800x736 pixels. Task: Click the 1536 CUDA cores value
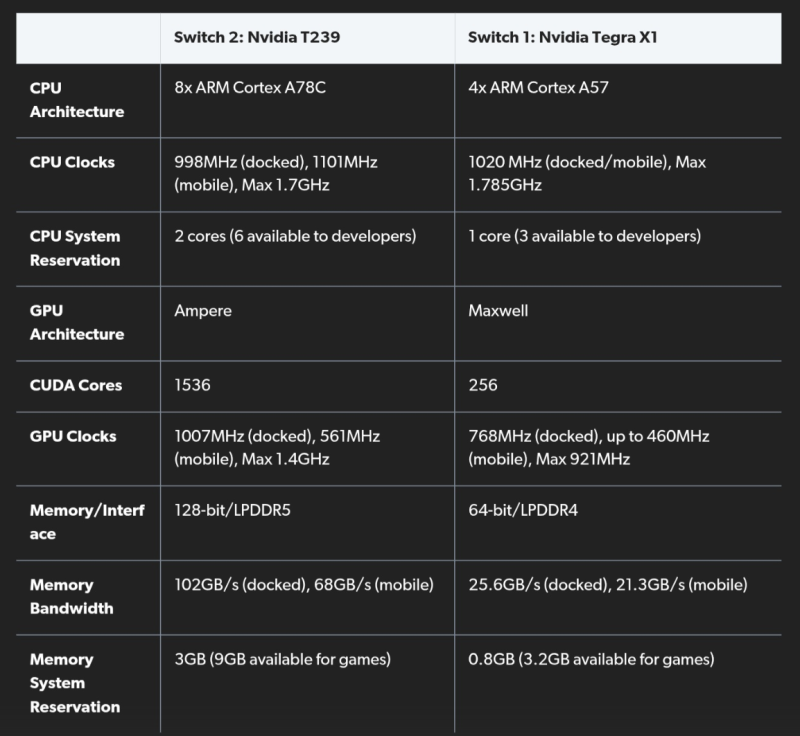[x=192, y=385]
